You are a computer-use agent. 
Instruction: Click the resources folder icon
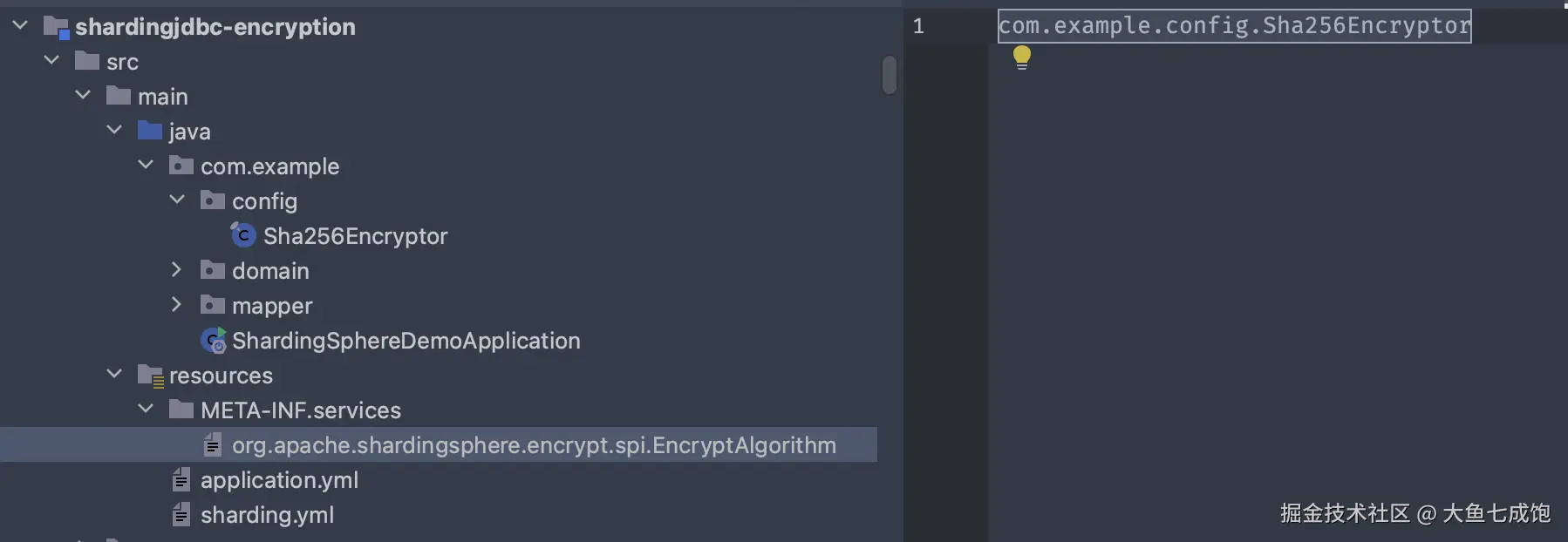pos(150,376)
